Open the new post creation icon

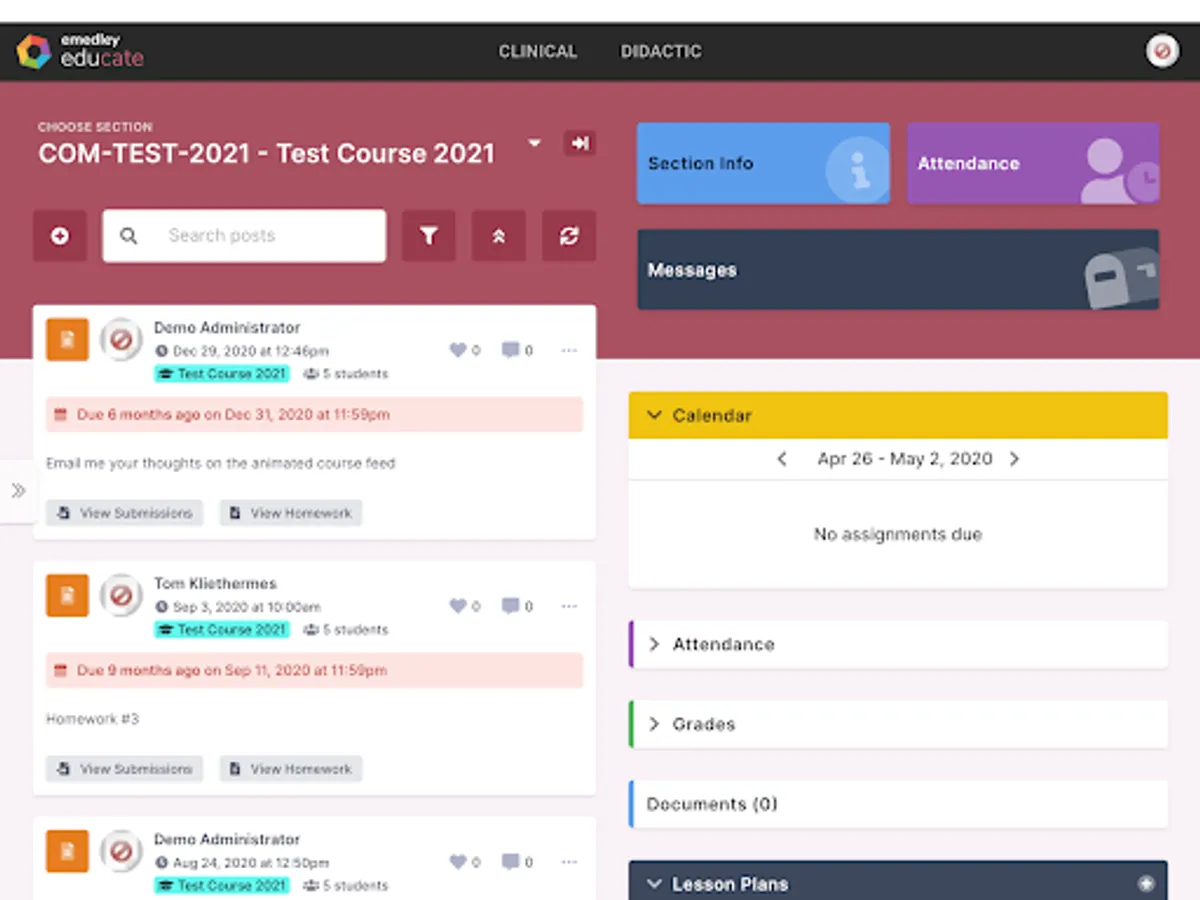(60, 236)
